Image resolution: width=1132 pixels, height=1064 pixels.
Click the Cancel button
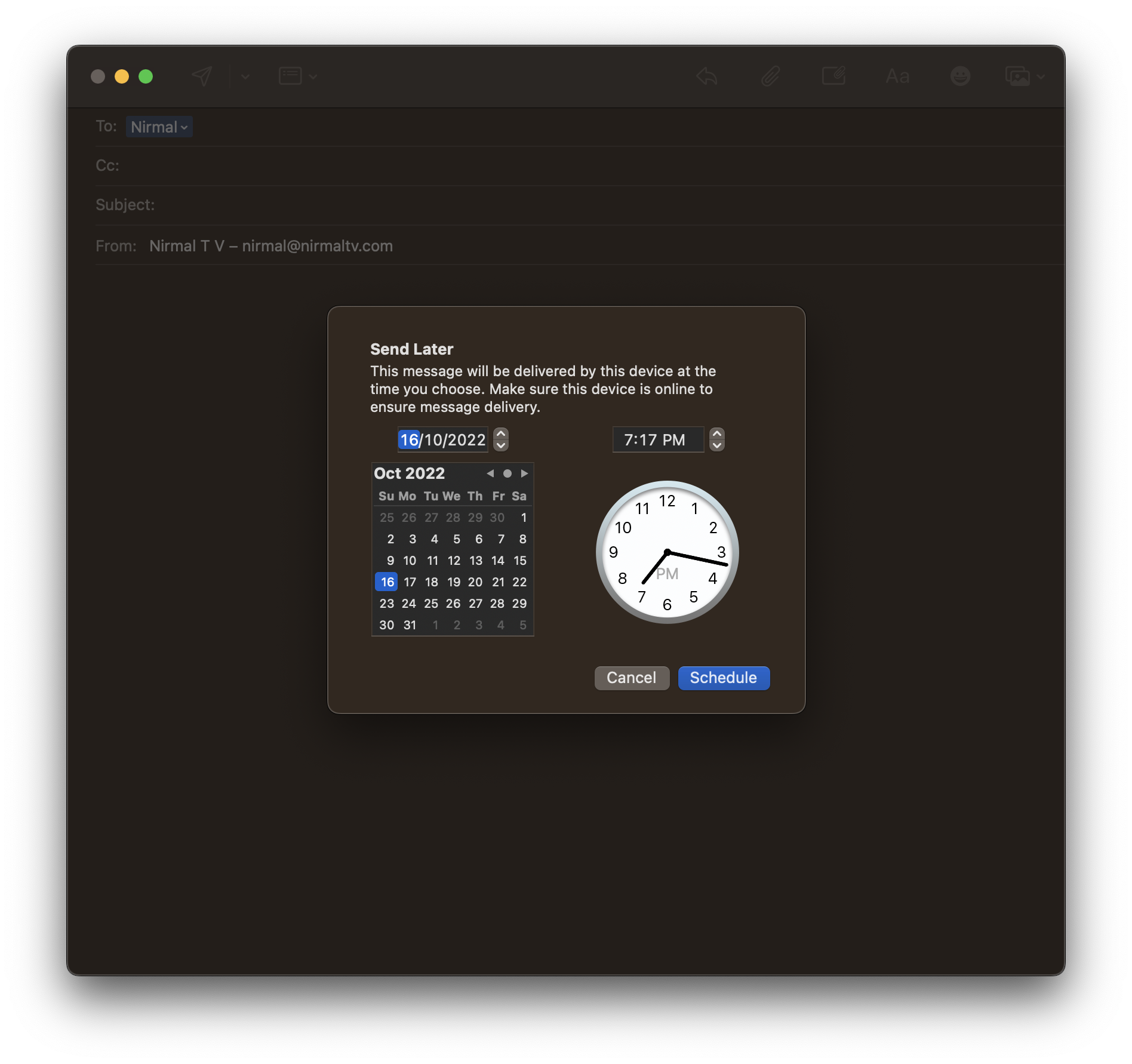632,678
